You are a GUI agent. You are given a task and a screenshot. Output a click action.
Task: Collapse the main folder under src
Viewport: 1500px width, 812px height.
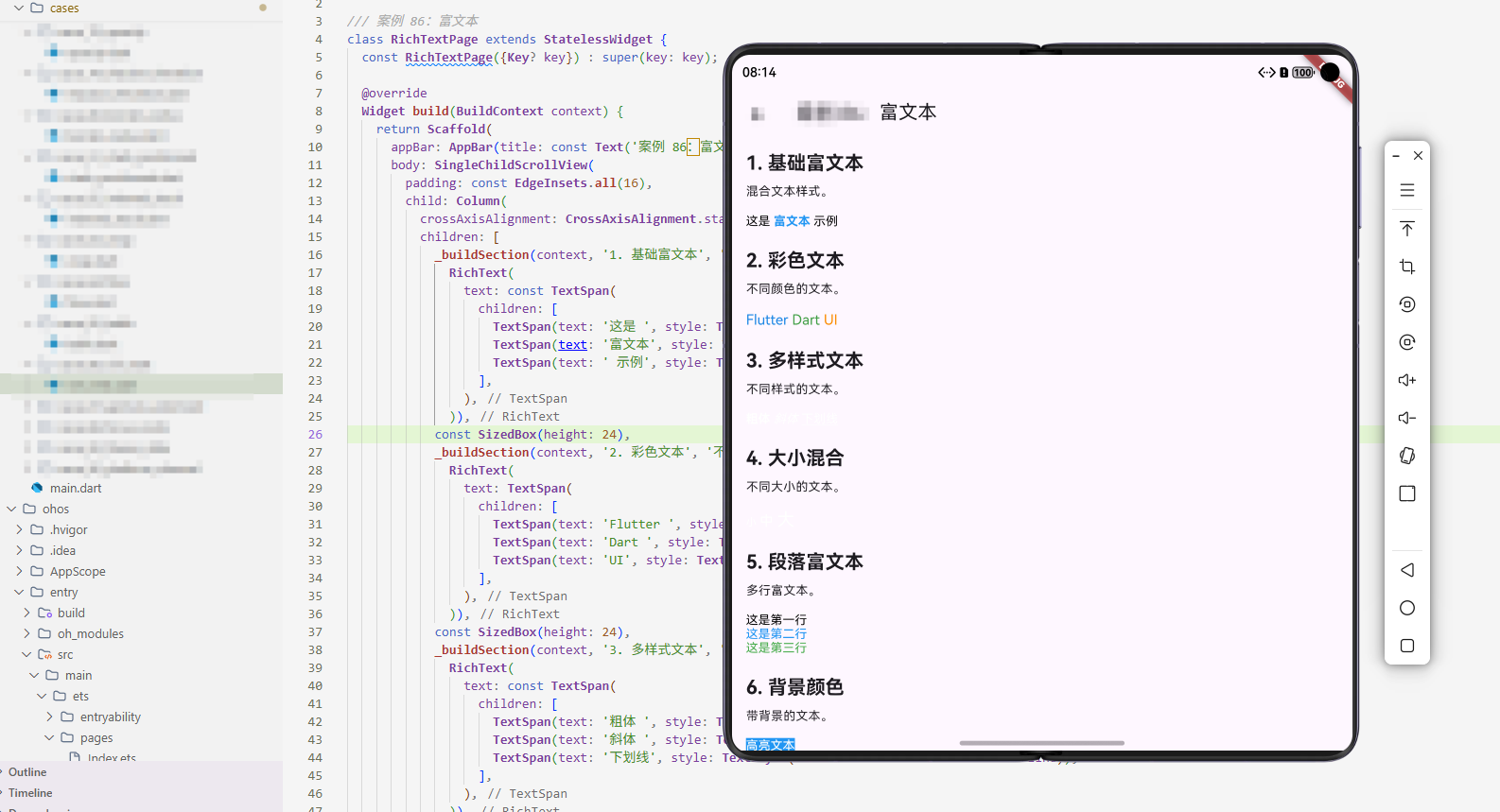34,675
